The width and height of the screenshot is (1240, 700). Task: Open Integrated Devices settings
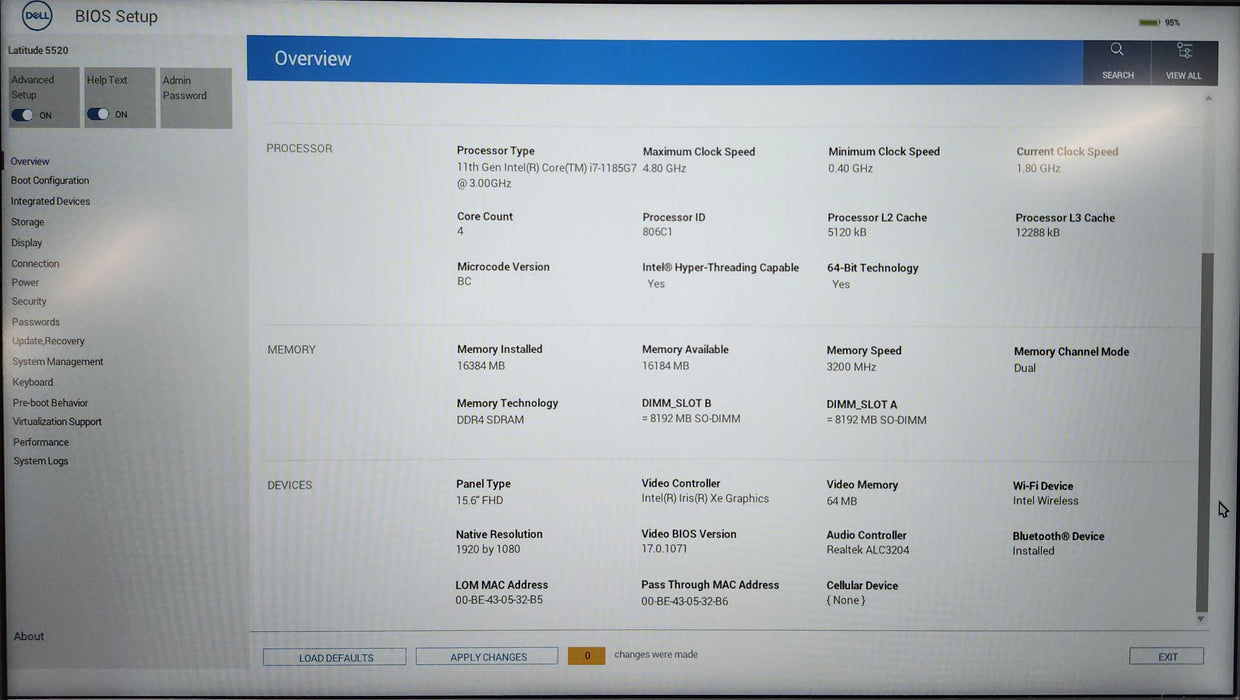point(50,200)
